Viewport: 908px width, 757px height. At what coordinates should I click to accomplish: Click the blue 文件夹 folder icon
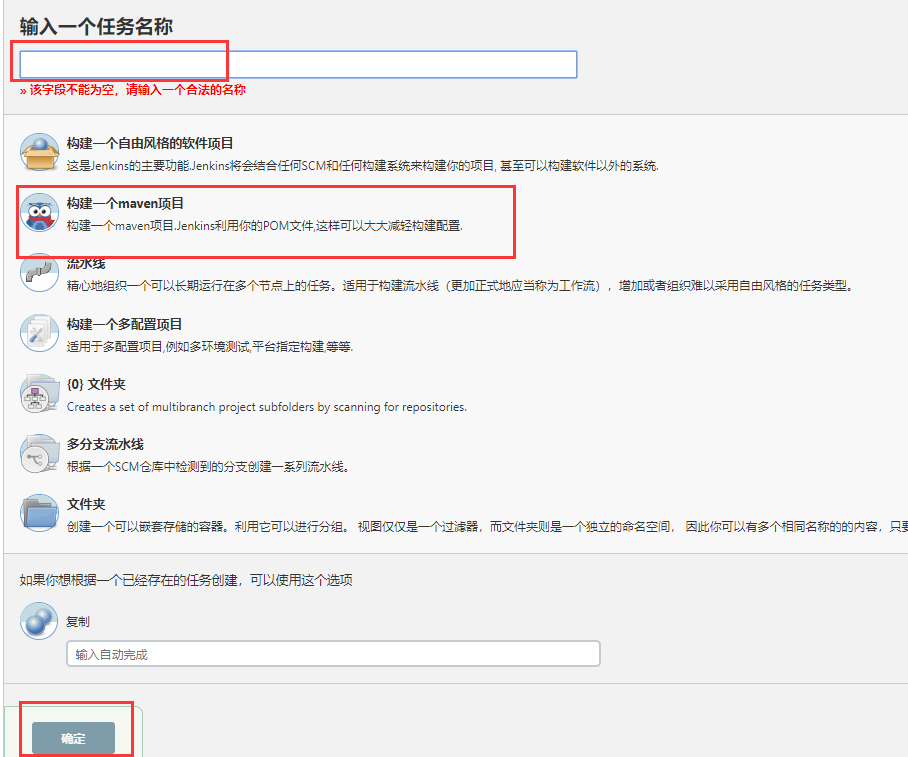click(39, 513)
